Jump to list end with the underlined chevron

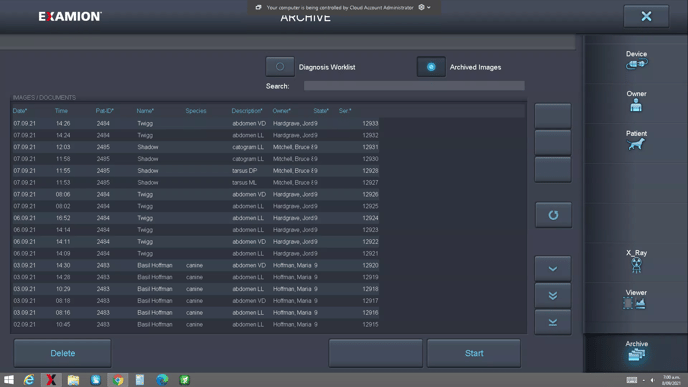(553, 322)
